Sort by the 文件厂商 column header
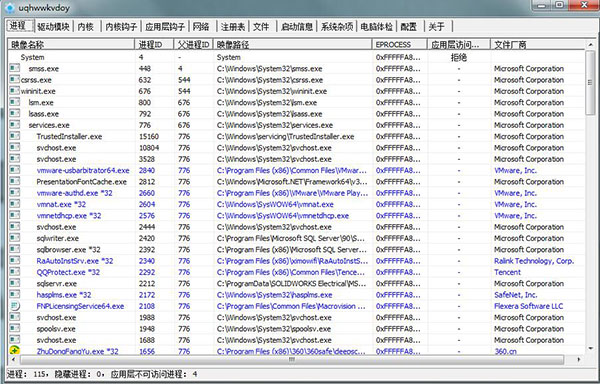600x384 pixels. point(538,44)
